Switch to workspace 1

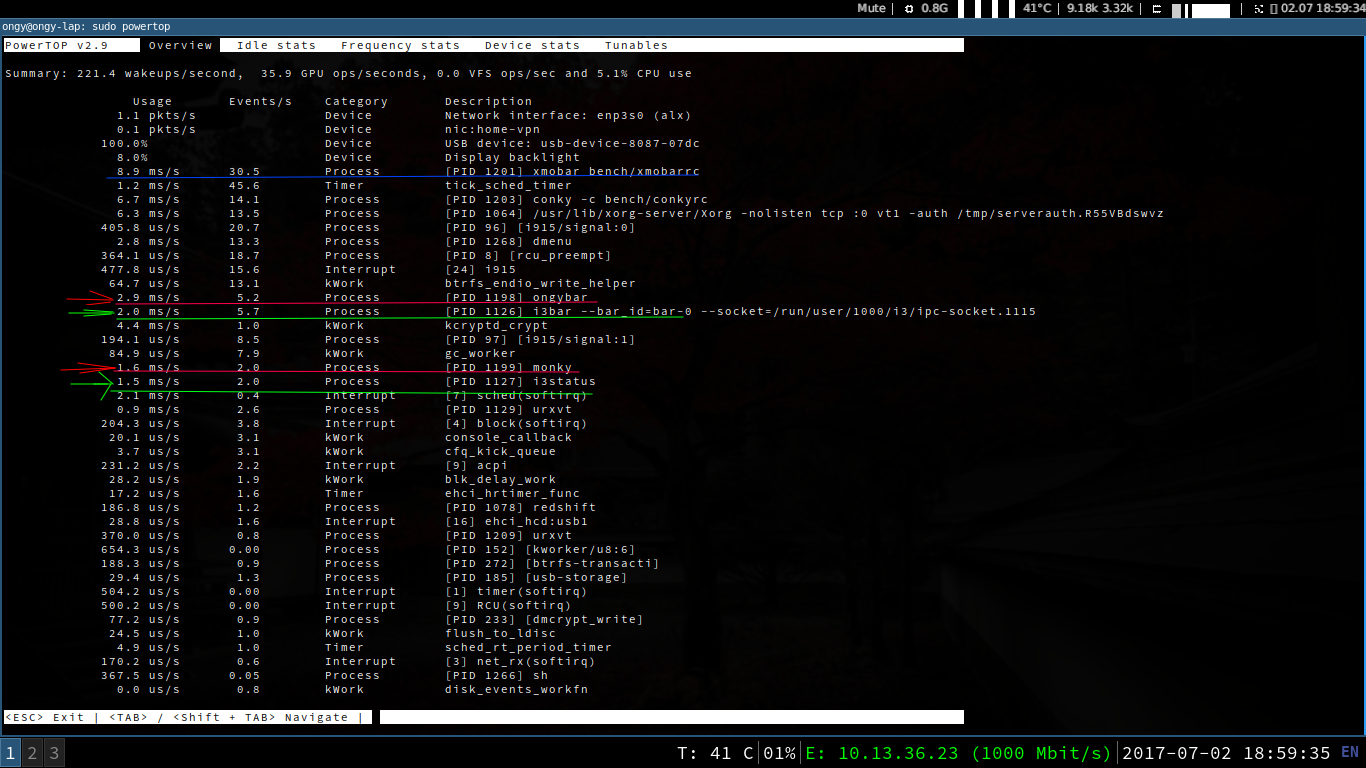(10, 753)
